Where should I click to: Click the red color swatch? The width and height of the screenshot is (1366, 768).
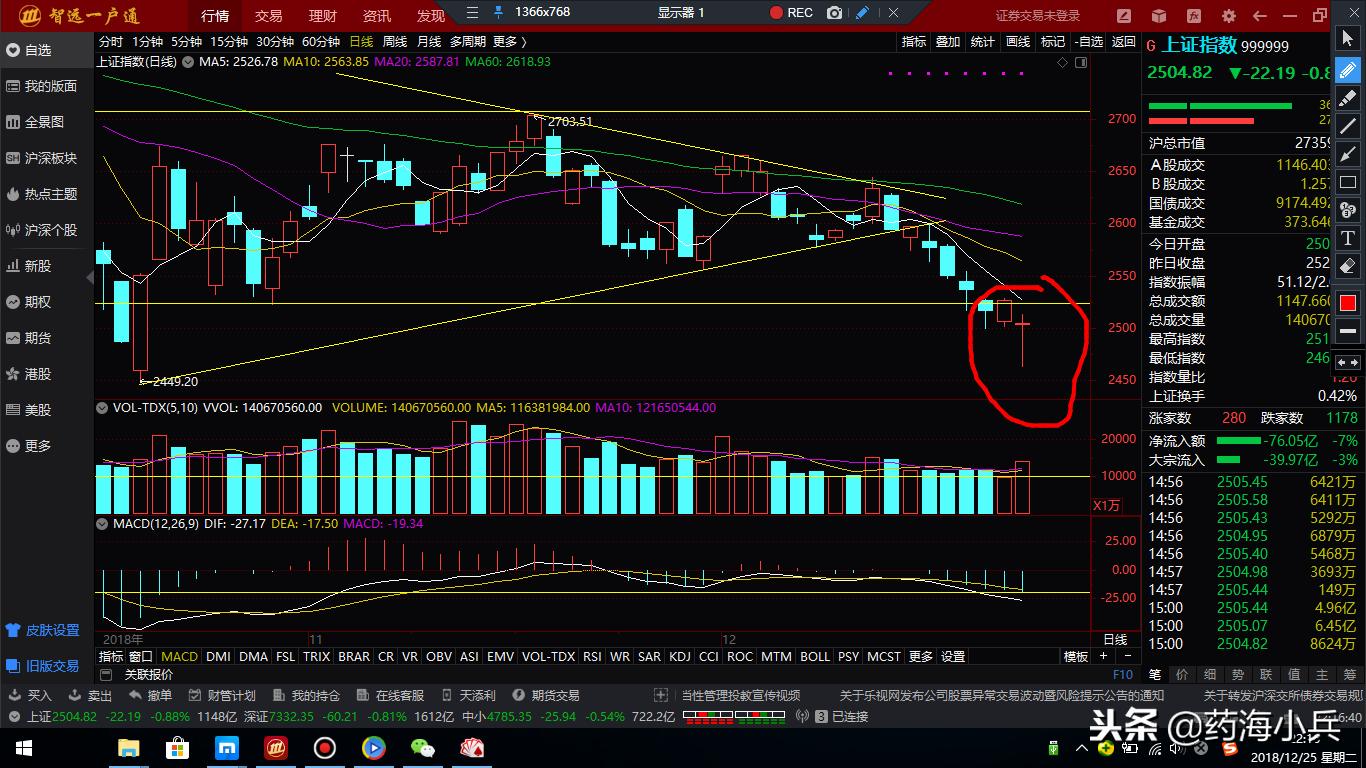(x=1347, y=303)
